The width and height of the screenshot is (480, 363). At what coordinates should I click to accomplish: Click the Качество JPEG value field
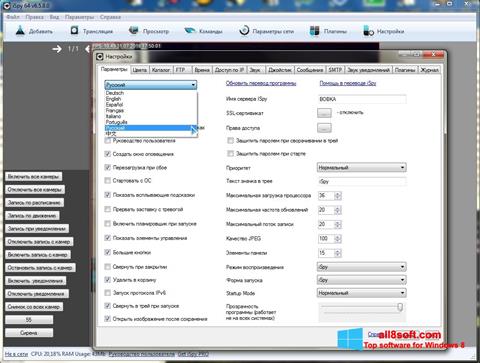click(326, 238)
